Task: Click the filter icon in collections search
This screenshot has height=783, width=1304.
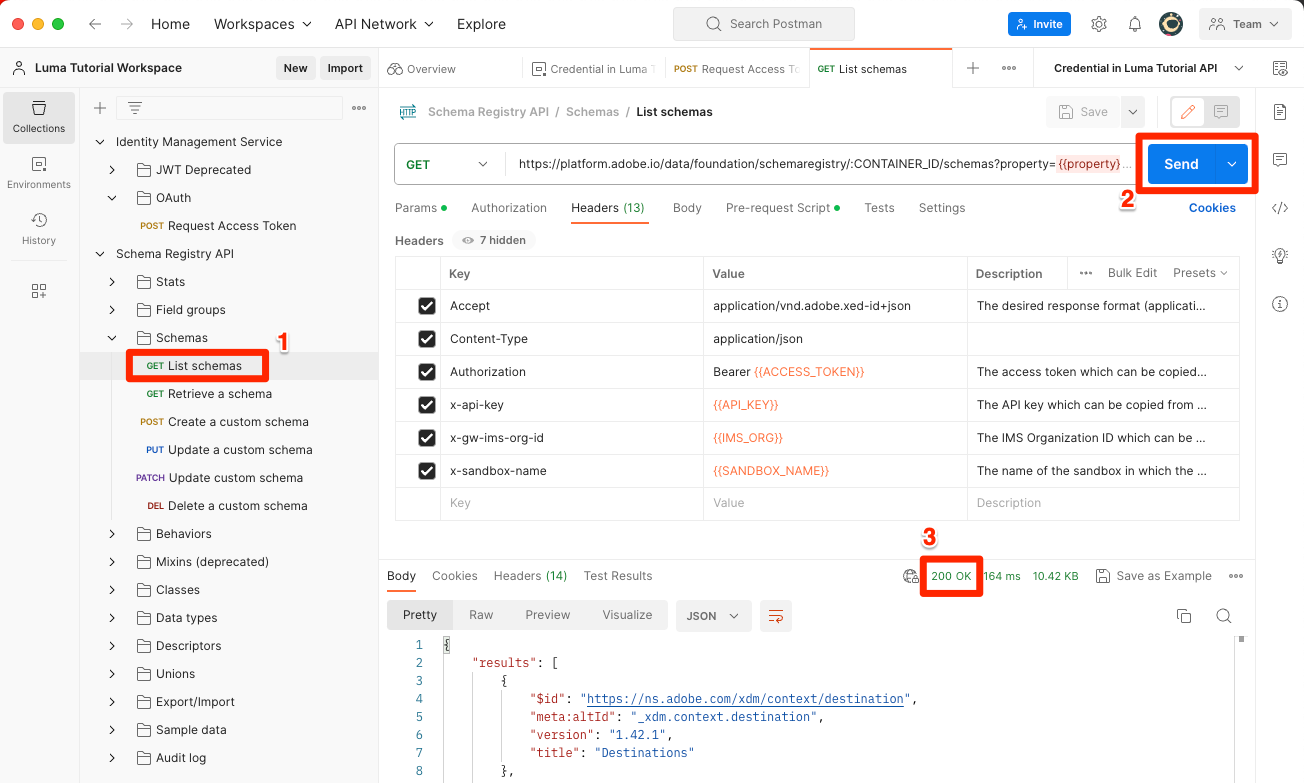Action: [135, 108]
